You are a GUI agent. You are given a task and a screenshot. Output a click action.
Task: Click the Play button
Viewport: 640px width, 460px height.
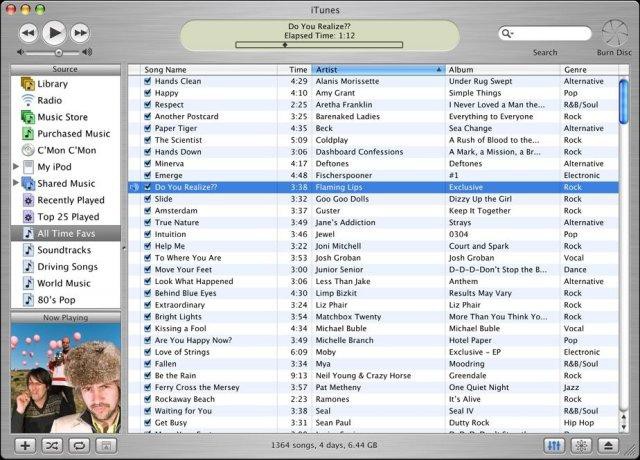coord(54,32)
